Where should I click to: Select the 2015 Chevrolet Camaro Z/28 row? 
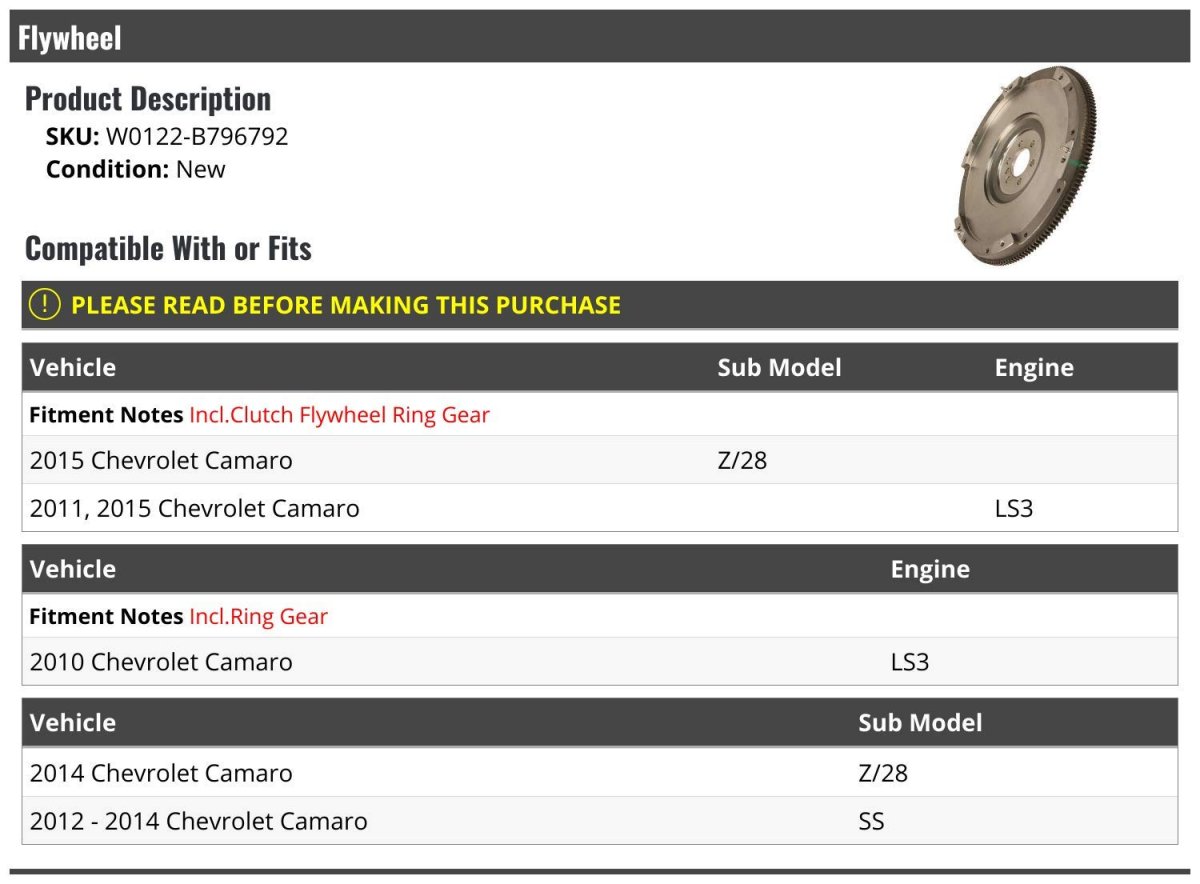(x=600, y=460)
